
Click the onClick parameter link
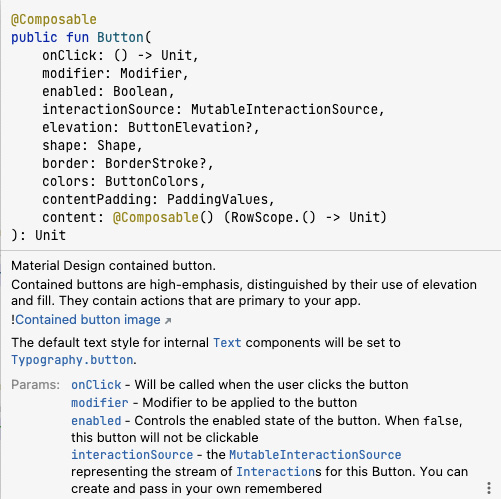(x=96, y=385)
